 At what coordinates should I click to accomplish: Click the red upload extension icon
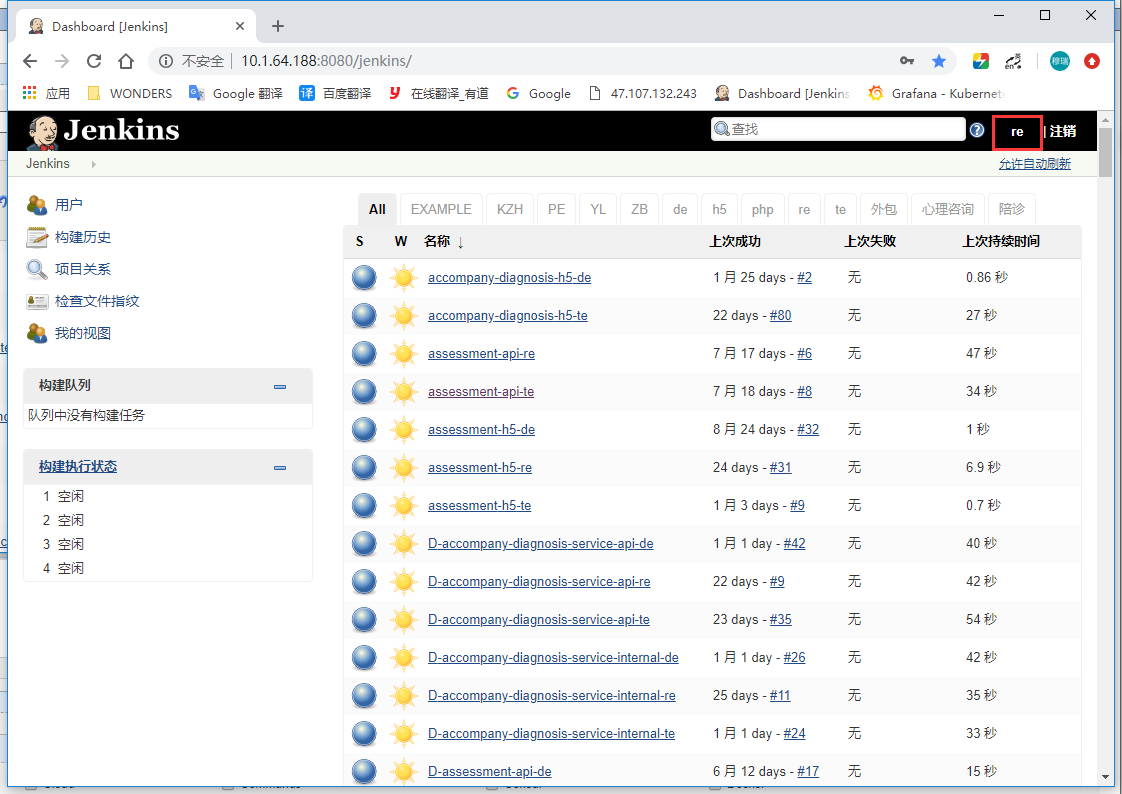[1091, 62]
